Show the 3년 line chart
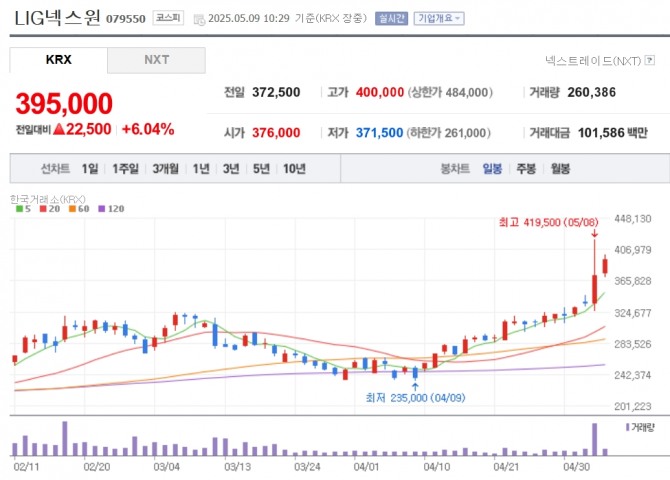Image resolution: width=670 pixels, height=480 pixels. (231, 169)
